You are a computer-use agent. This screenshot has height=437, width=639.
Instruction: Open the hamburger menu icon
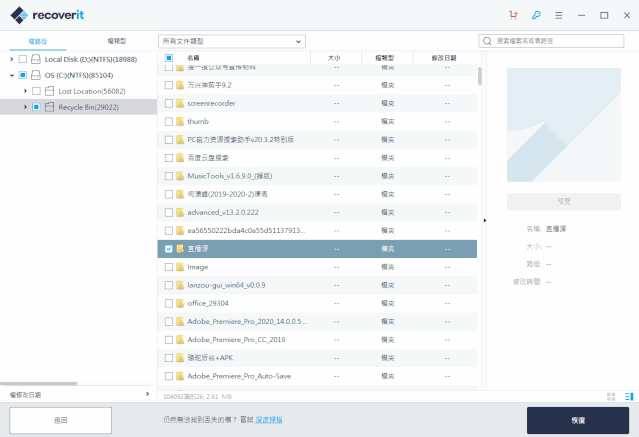point(559,15)
